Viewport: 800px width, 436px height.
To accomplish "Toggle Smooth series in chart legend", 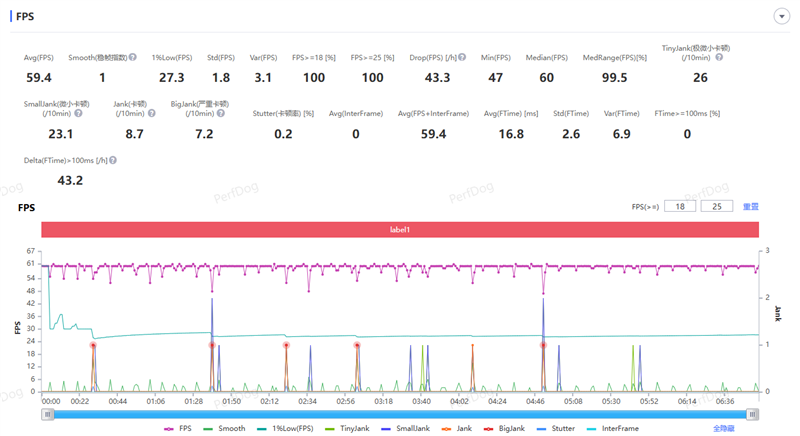I will (227, 428).
